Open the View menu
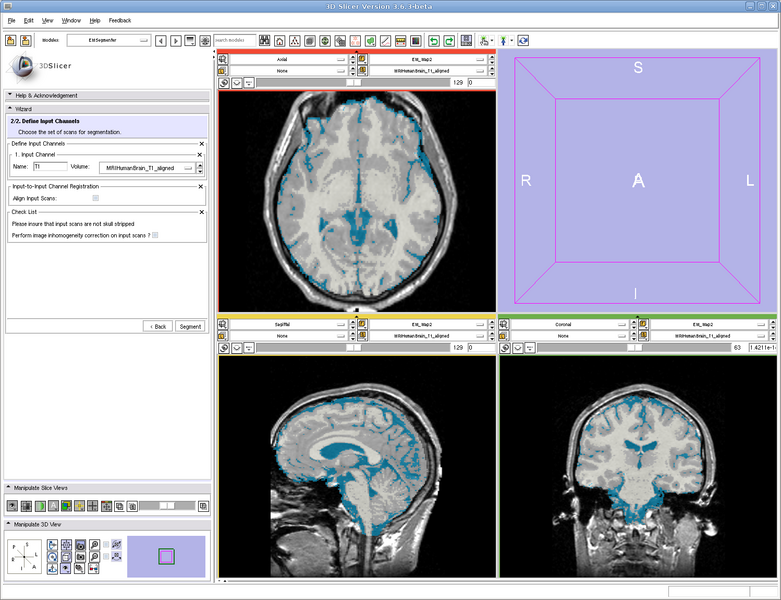 point(47,20)
